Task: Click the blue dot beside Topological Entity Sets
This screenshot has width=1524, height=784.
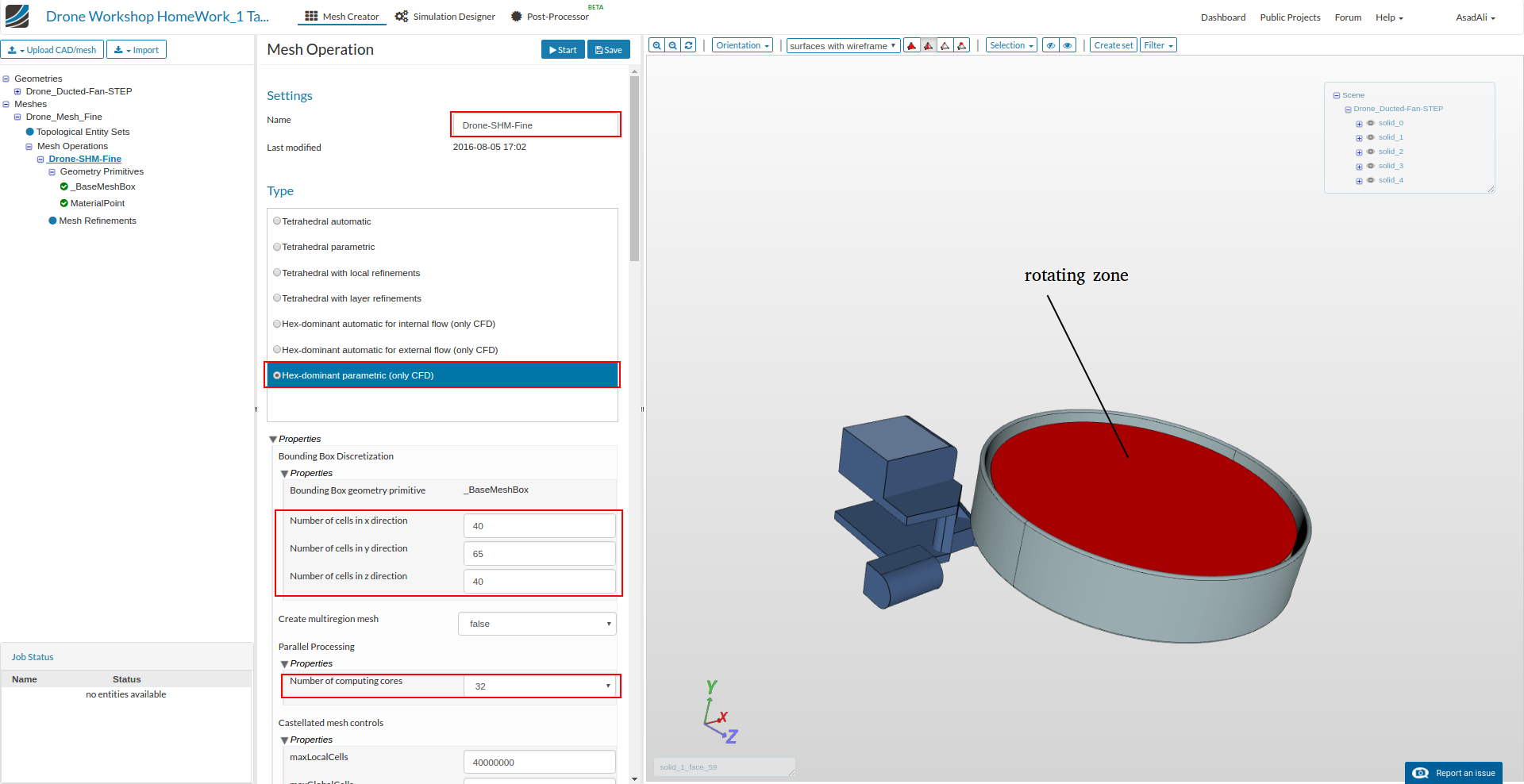Action: pyautogui.click(x=30, y=132)
